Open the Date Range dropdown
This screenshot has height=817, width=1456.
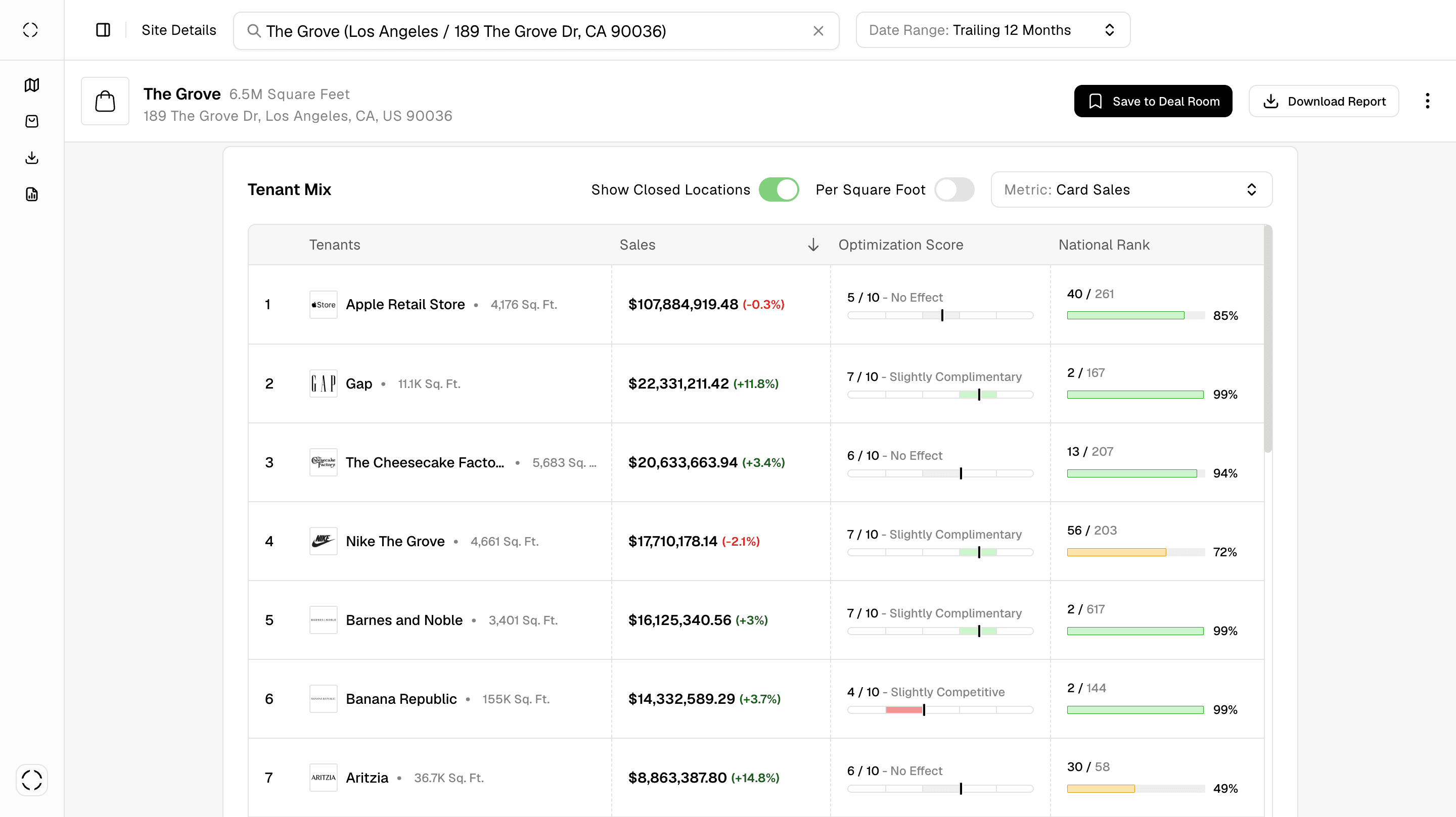(x=992, y=30)
